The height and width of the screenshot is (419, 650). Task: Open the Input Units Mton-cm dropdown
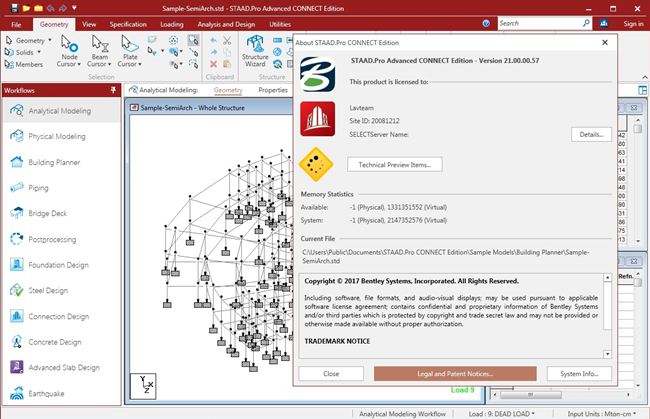601,414
